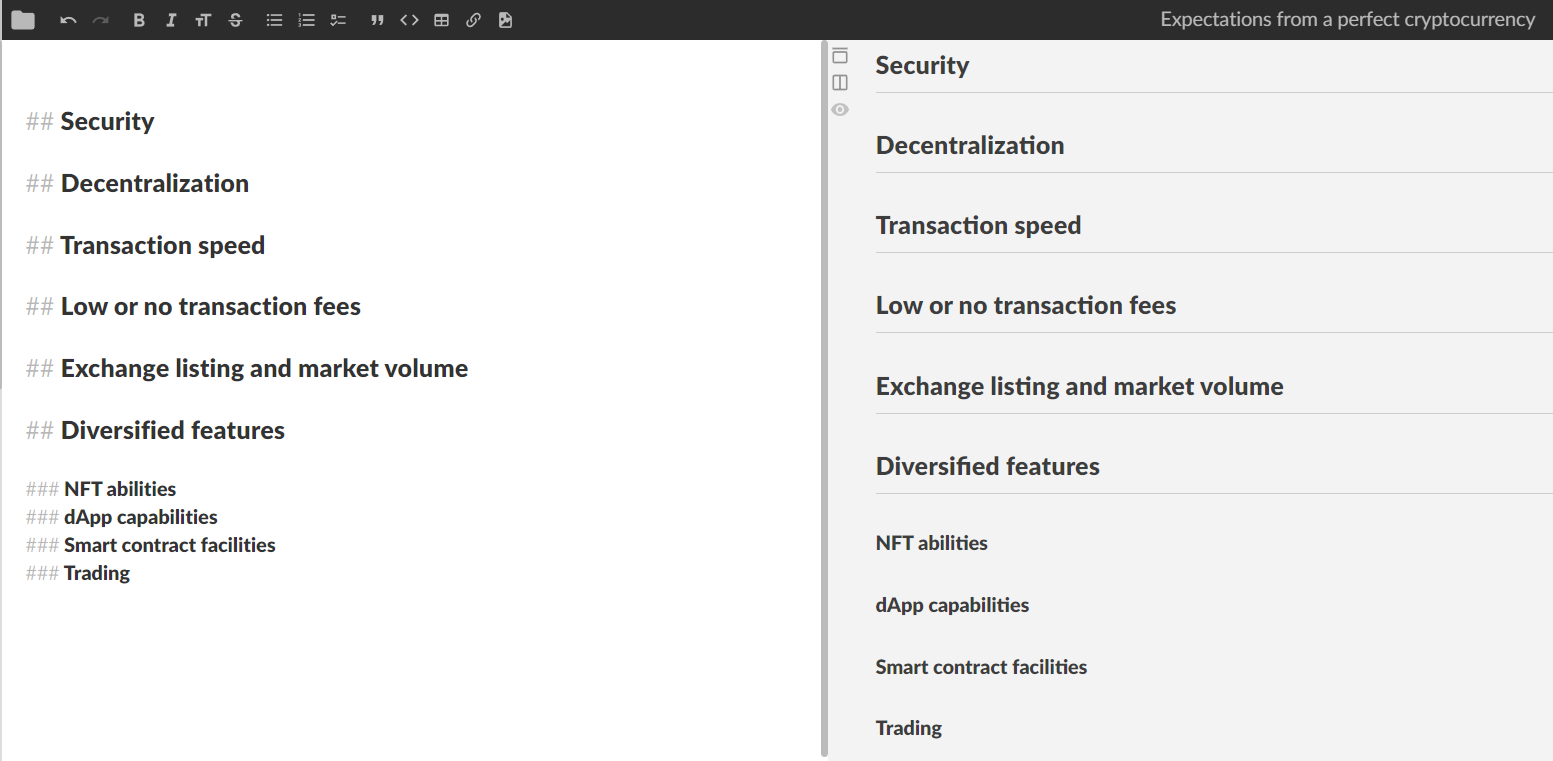Click 'dApp capabilities' in preview pane

952,605
